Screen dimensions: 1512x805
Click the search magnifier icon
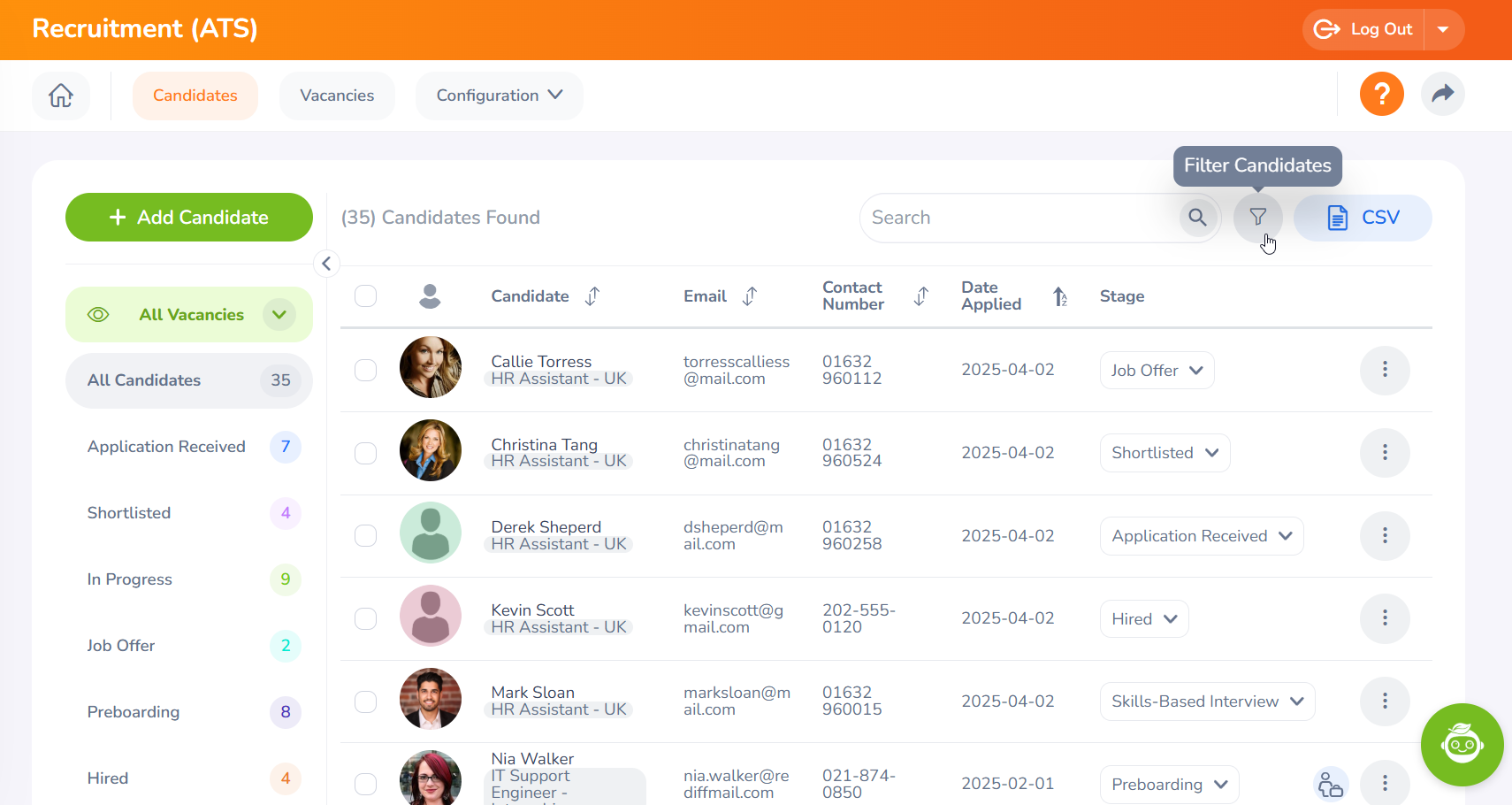pyautogui.click(x=1197, y=218)
